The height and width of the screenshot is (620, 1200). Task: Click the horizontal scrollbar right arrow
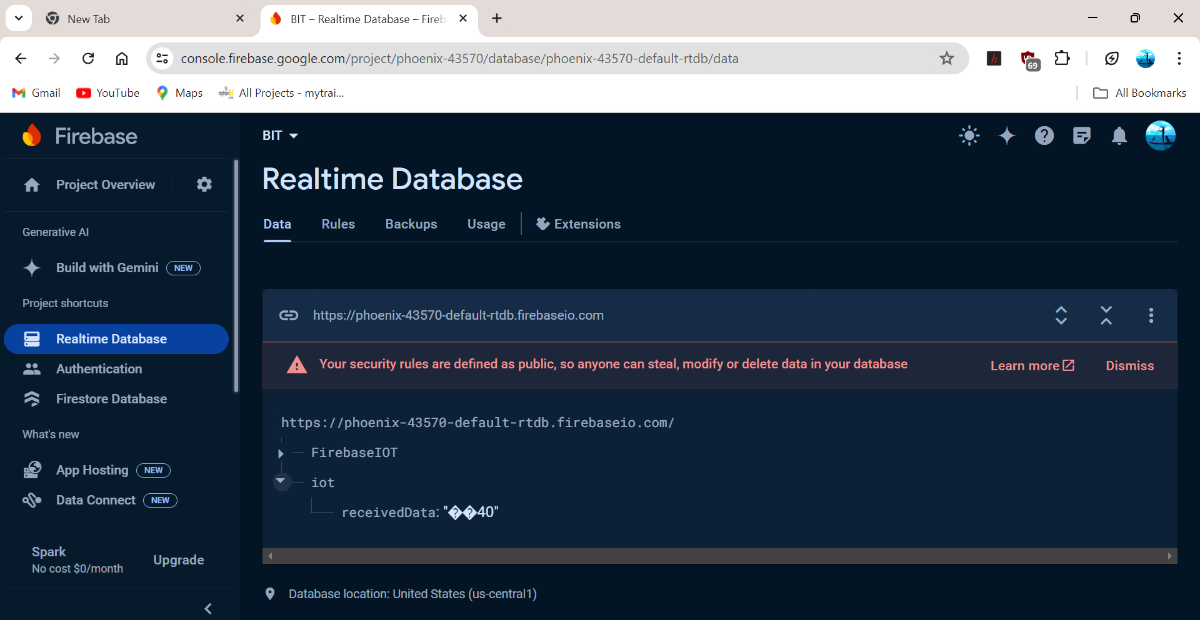coord(1171,556)
